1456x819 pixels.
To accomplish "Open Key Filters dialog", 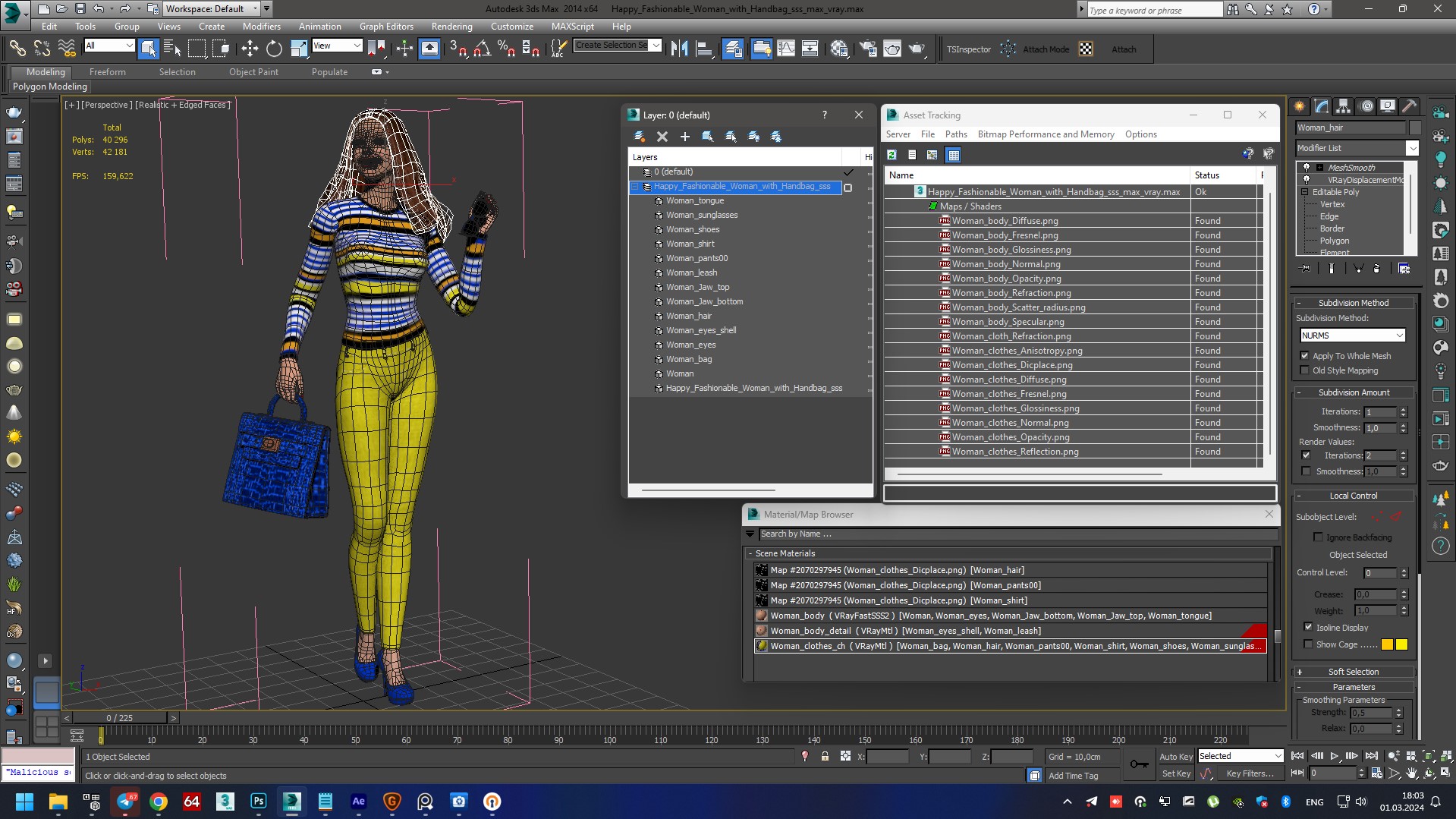I will (1249, 773).
